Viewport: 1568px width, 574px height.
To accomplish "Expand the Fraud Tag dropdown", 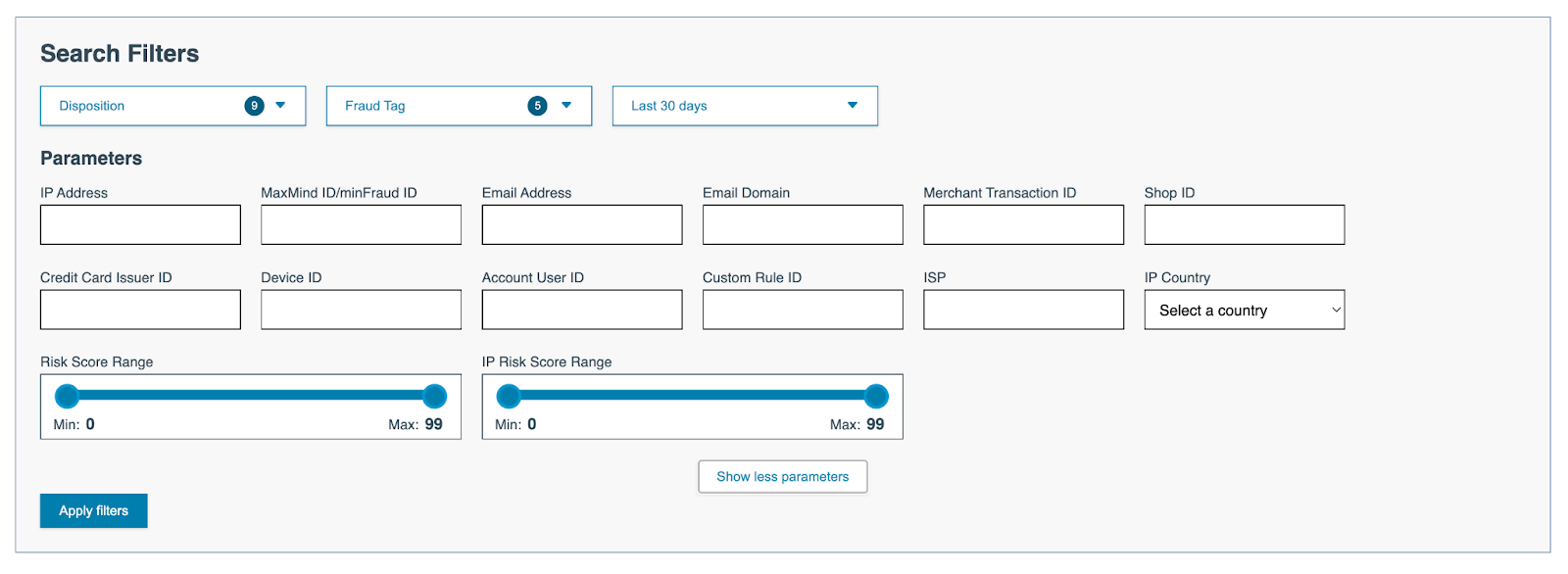I will 459,106.
